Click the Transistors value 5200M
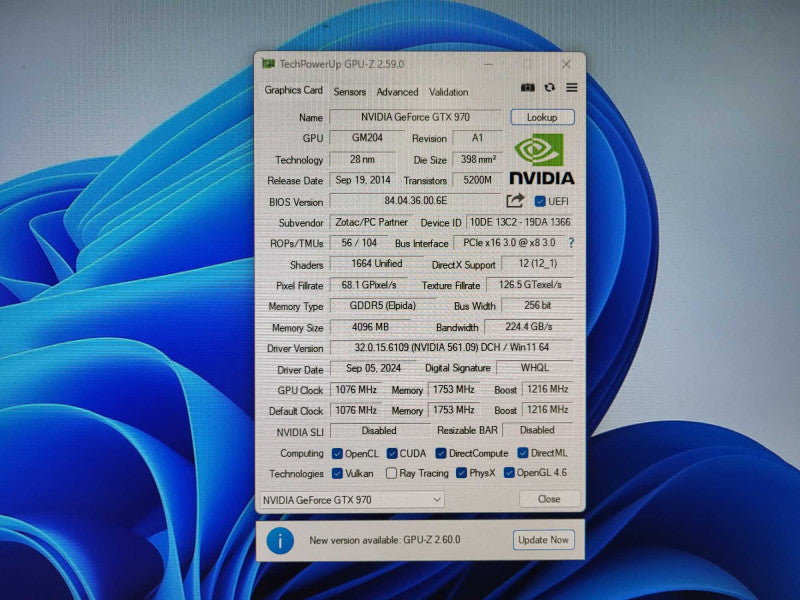800x600 pixels. point(478,180)
